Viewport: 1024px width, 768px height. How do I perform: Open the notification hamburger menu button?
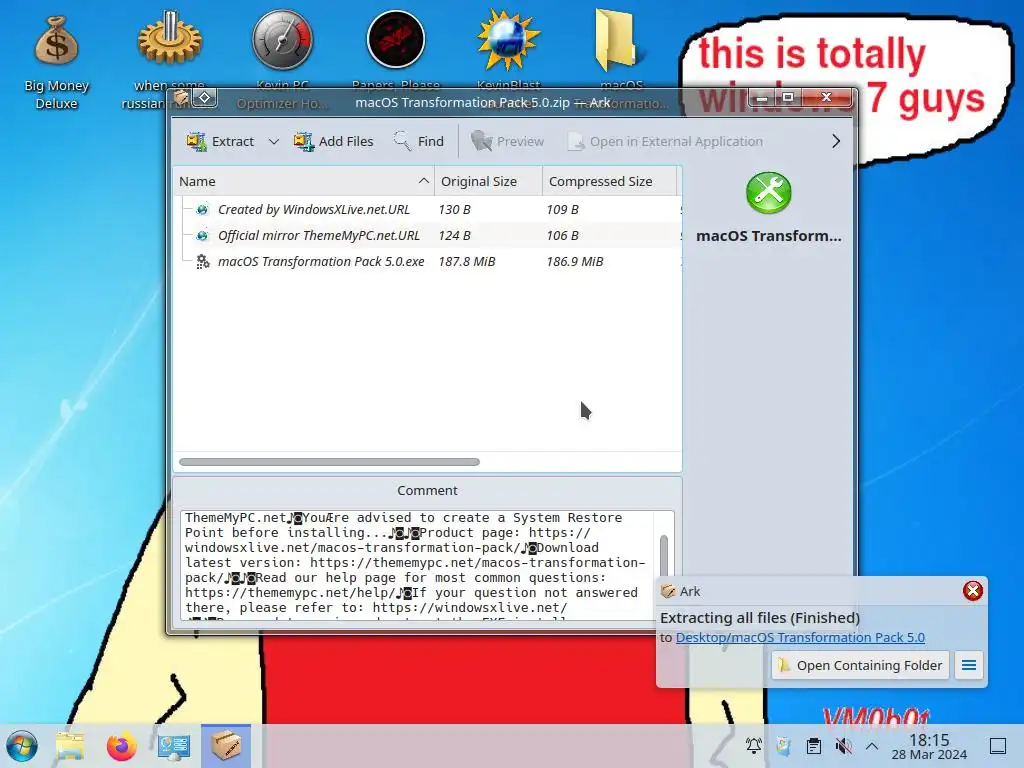[969, 665]
